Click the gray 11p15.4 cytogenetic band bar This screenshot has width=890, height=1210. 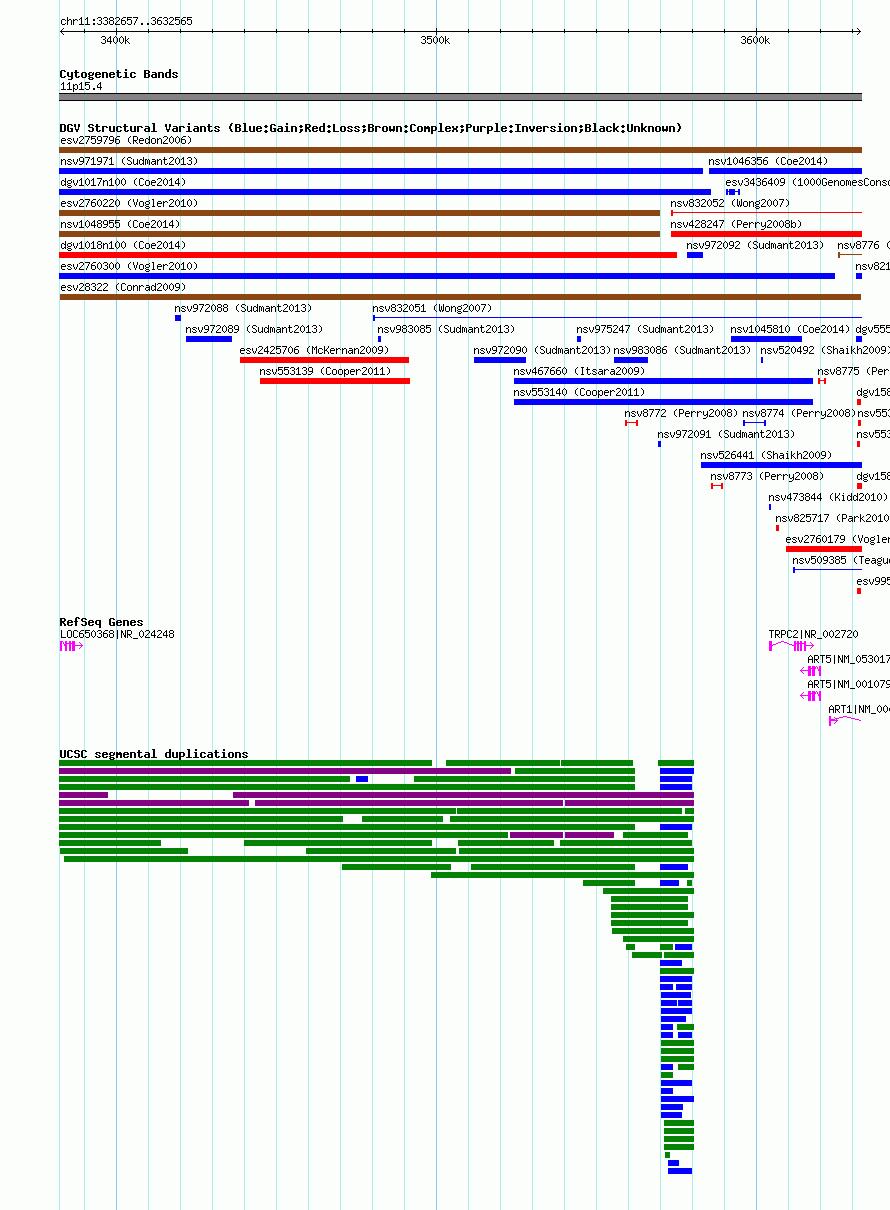(x=460, y=97)
